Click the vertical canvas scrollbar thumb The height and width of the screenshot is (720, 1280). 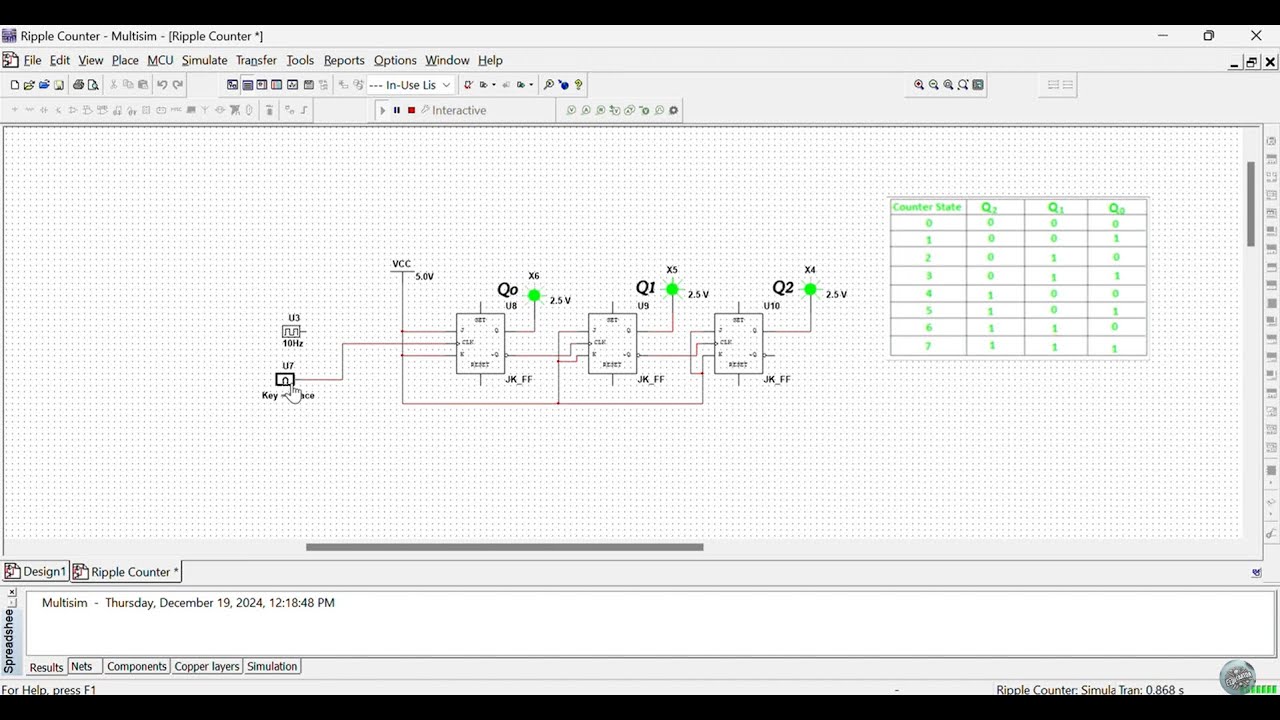click(x=1250, y=204)
